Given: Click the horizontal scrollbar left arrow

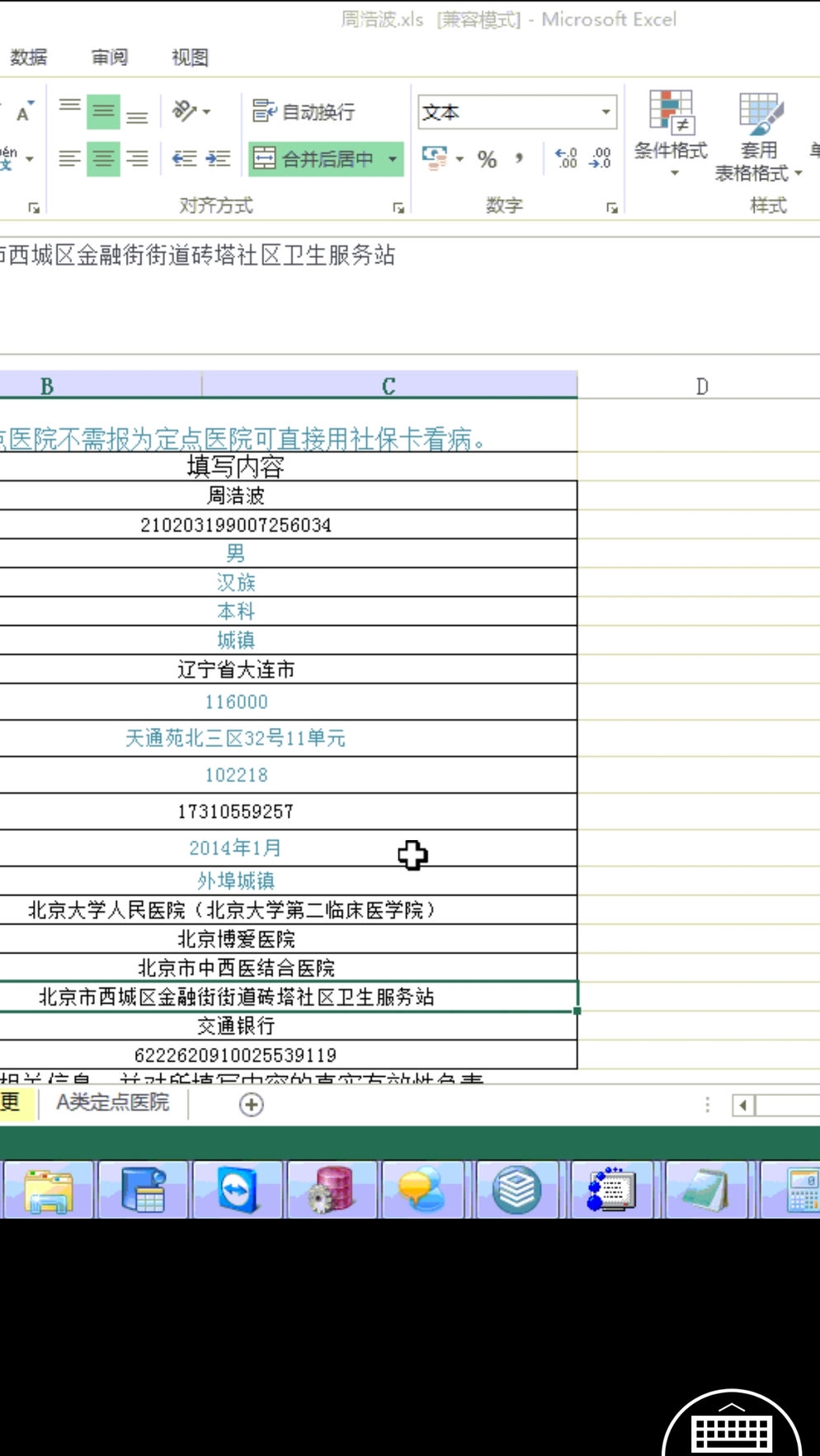Looking at the screenshot, I should pos(743,1105).
